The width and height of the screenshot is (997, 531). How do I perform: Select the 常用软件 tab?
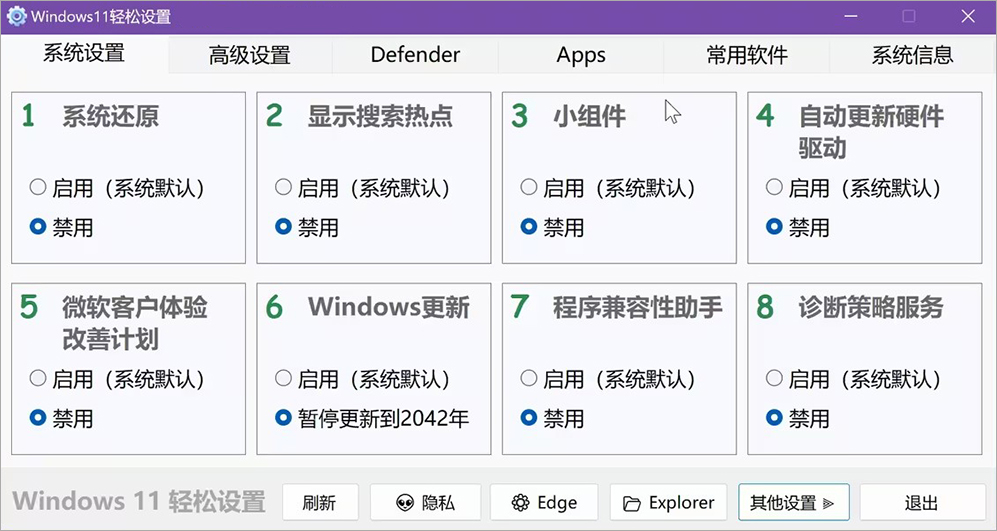[747, 55]
